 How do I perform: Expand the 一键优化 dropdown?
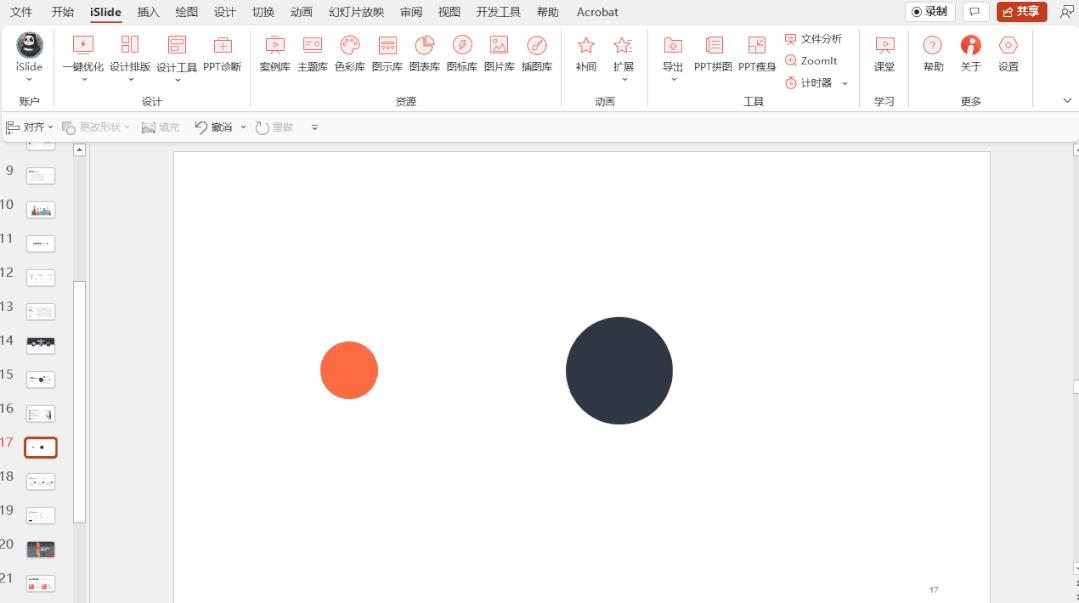pyautogui.click(x=83, y=80)
